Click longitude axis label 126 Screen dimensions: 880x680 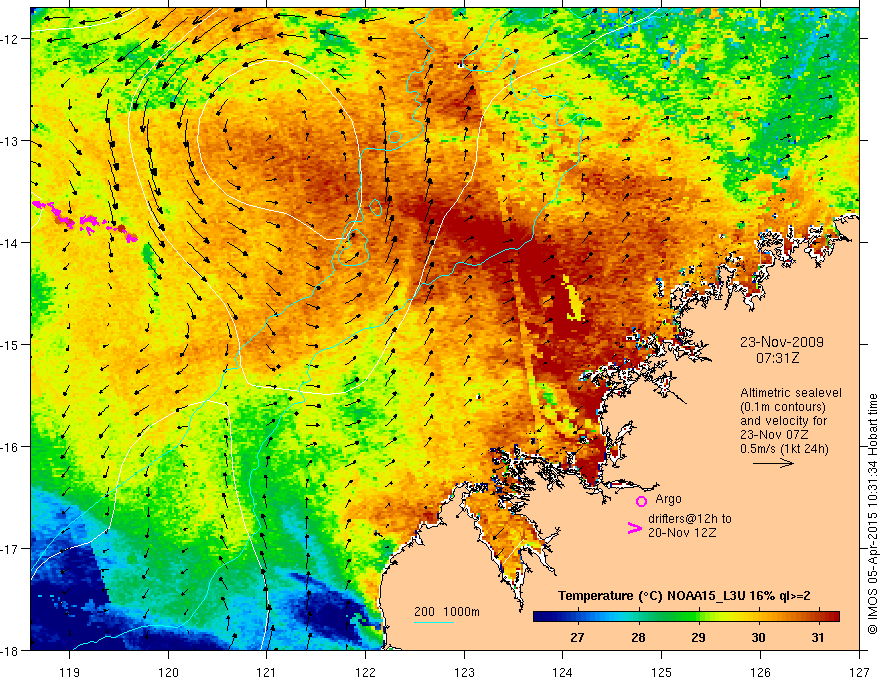tap(760, 672)
